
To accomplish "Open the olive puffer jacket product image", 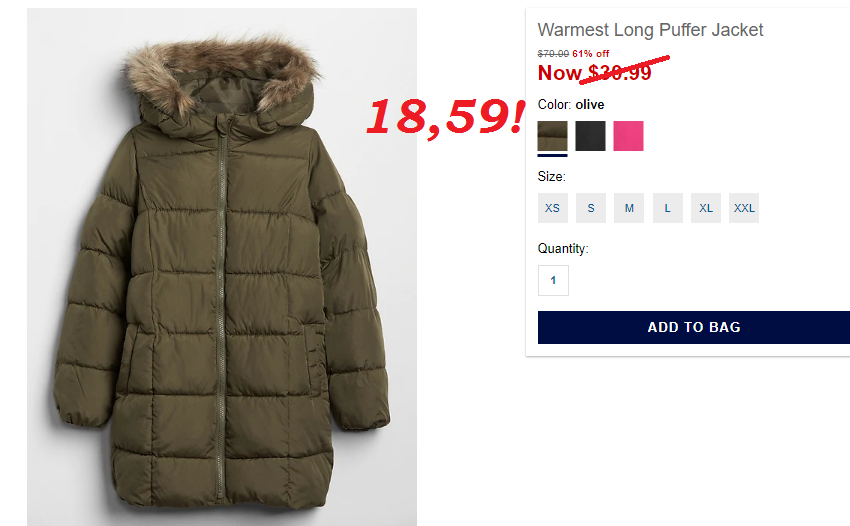I will click(x=222, y=267).
